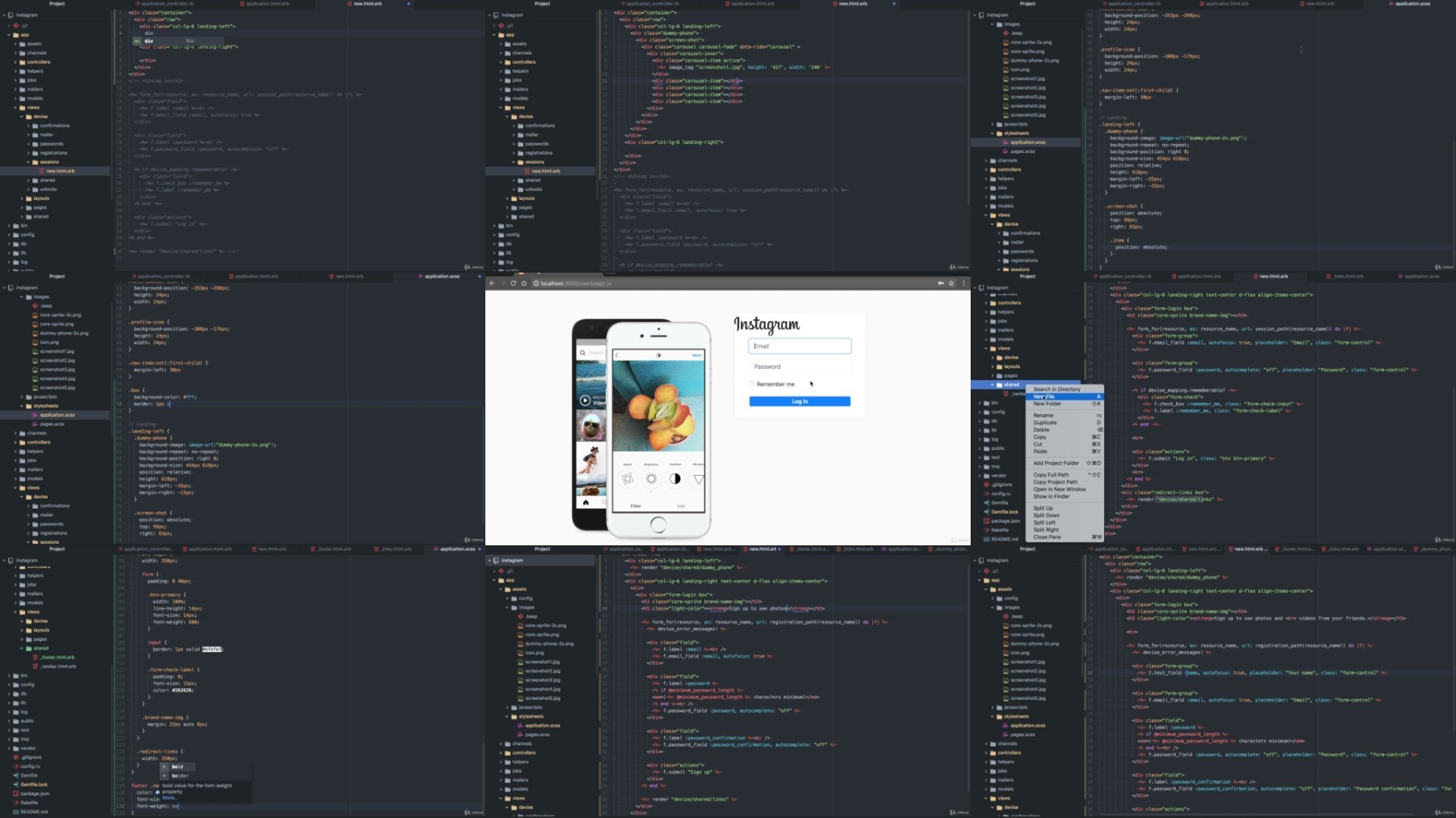Click the saved-password key icon in the browser
Image resolution: width=1456 pixels, height=818 pixels.
pos(940,283)
